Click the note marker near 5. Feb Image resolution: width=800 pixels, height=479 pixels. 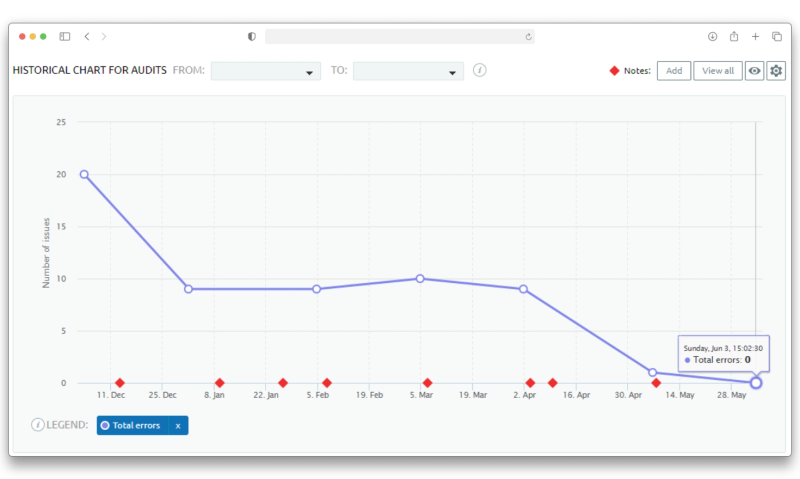(x=327, y=383)
